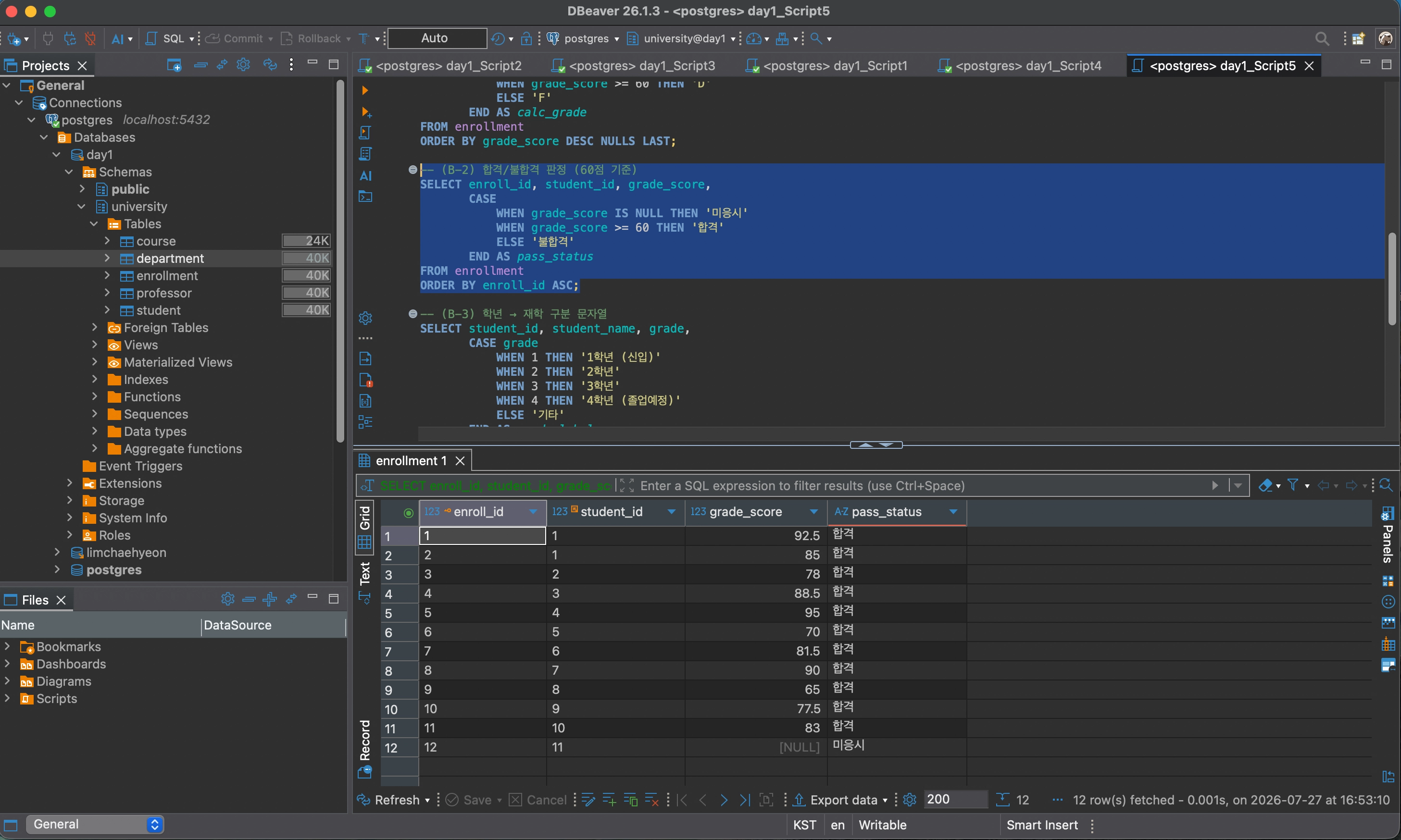Link with editor icon in Projects panel
The image size is (1401, 840).
click(x=222, y=65)
